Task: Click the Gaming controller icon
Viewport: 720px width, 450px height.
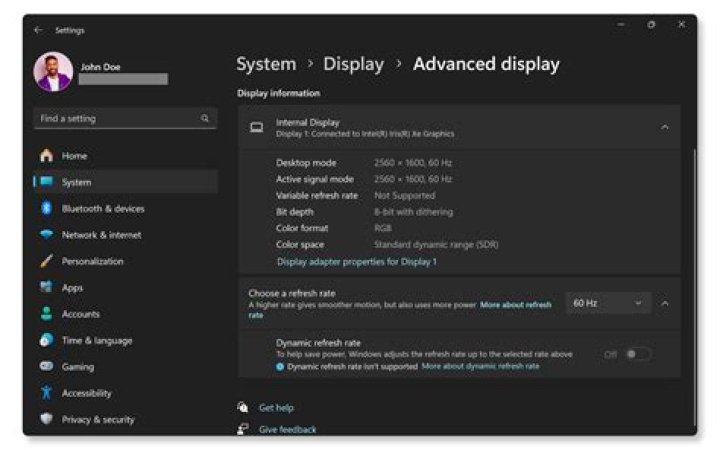Action: click(46, 366)
